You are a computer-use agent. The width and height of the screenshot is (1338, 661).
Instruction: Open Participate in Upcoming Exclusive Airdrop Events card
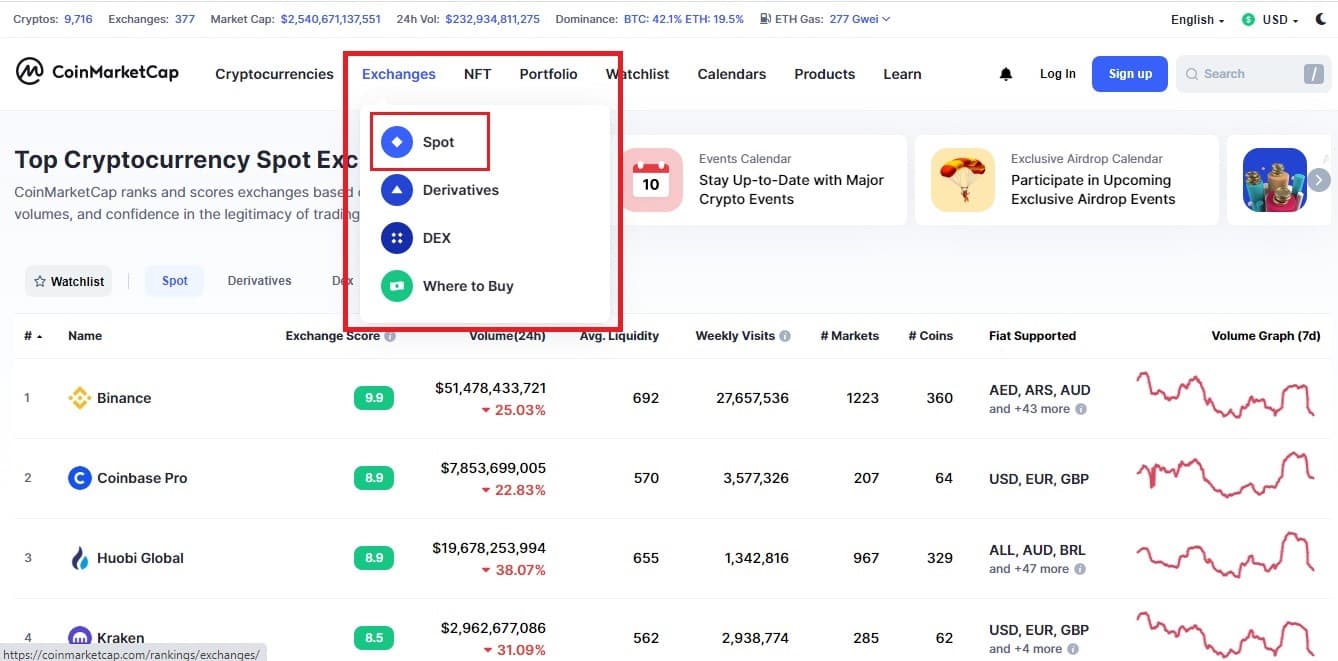point(1067,180)
